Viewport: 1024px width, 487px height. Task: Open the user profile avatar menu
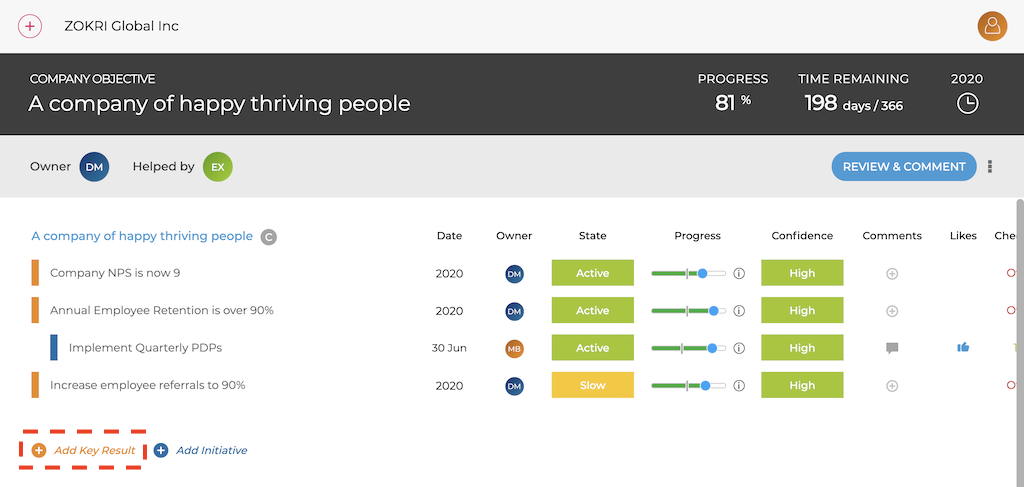pos(992,26)
